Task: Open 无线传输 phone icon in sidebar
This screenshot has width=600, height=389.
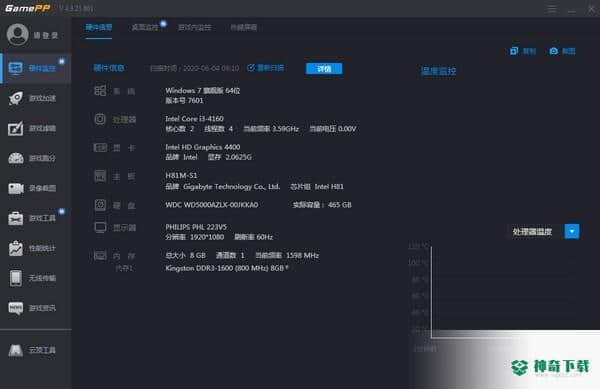Action: 16,278
